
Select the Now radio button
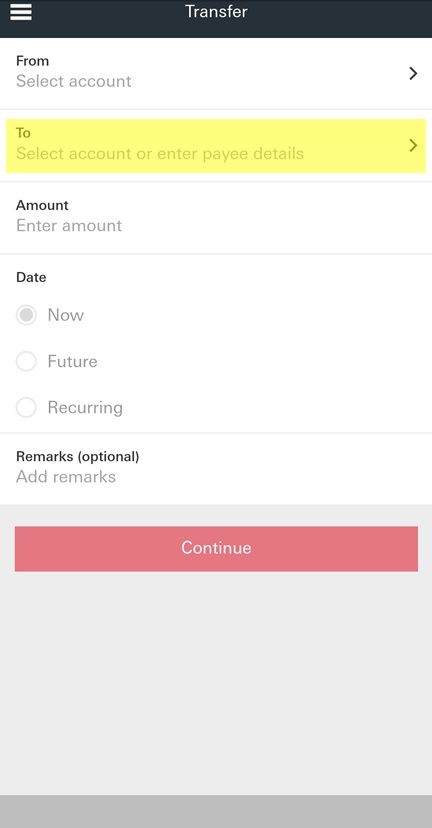point(26,315)
